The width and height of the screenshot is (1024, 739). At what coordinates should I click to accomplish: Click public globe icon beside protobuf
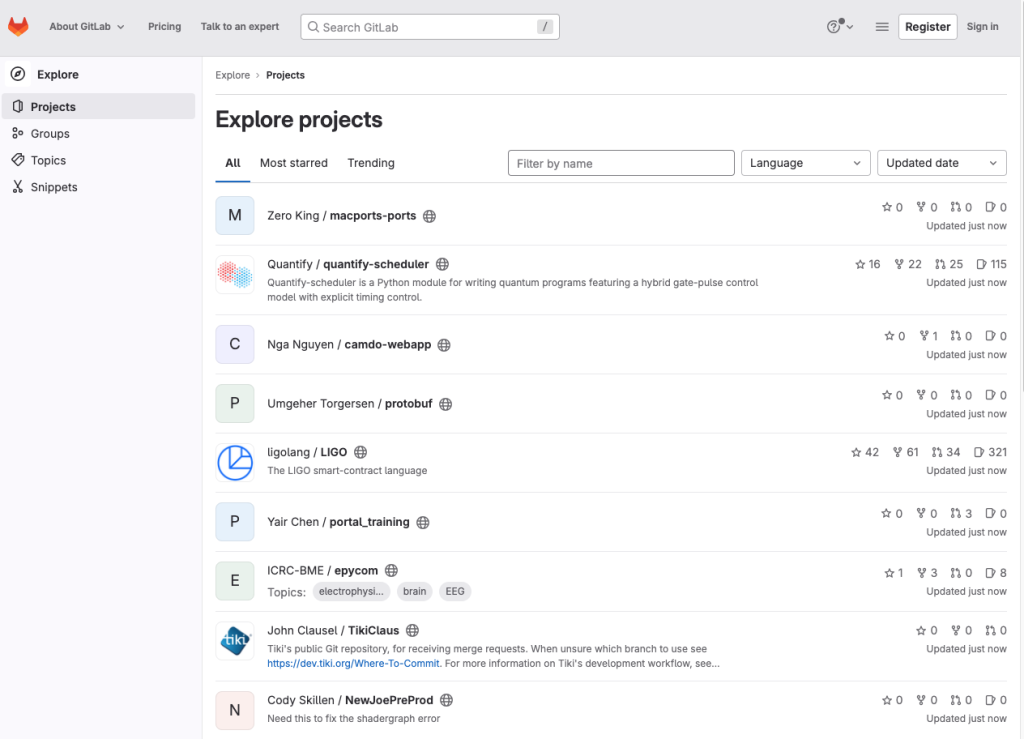point(445,404)
